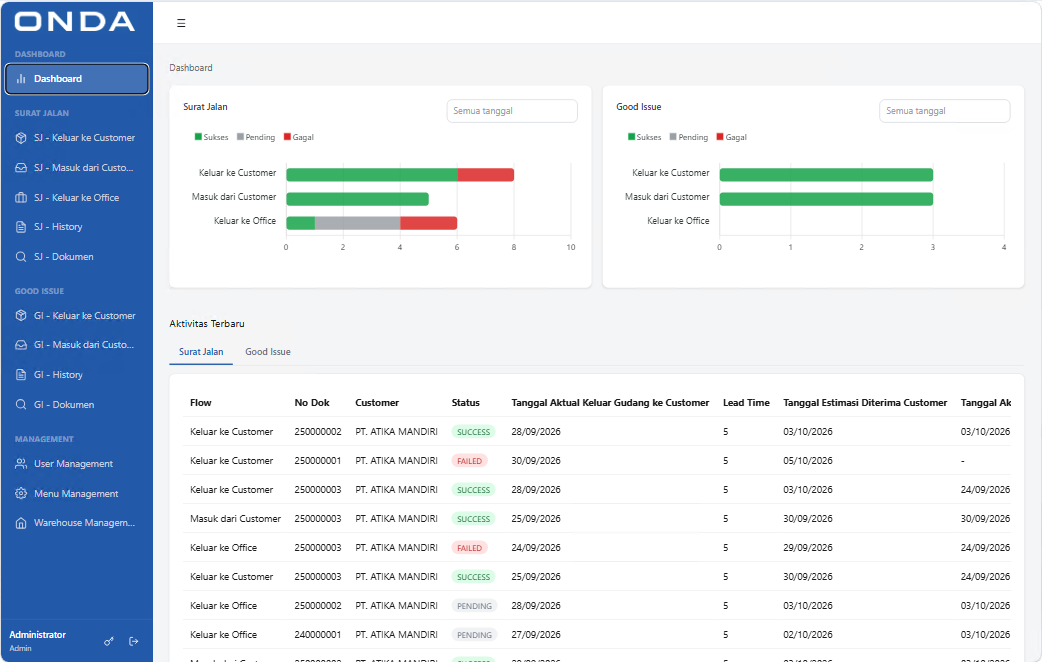Click the Dashboard breadcrumb text
Viewport: 1042px width, 662px height.
(191, 68)
